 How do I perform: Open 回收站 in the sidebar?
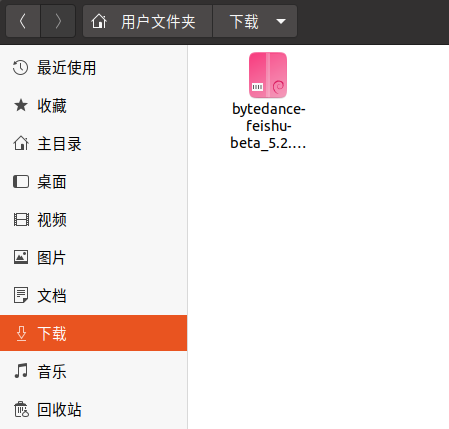[93, 409]
